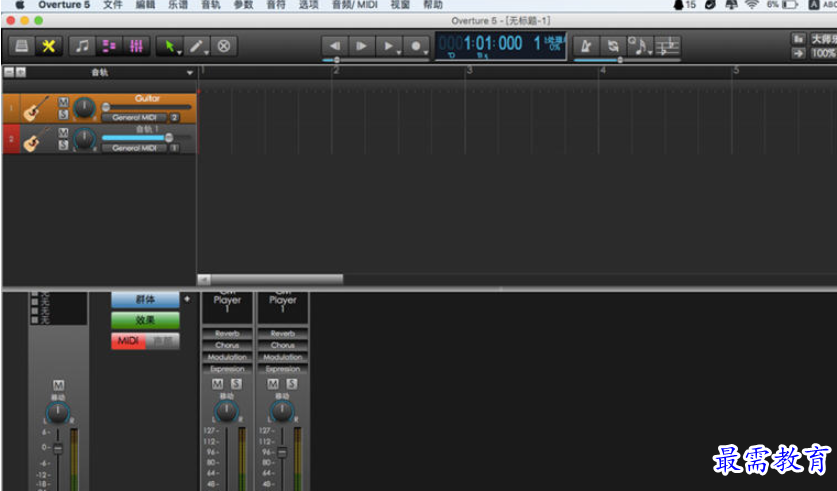Mute the leftmost master mixer strip
This screenshot has height=491, width=837.
(x=58, y=385)
